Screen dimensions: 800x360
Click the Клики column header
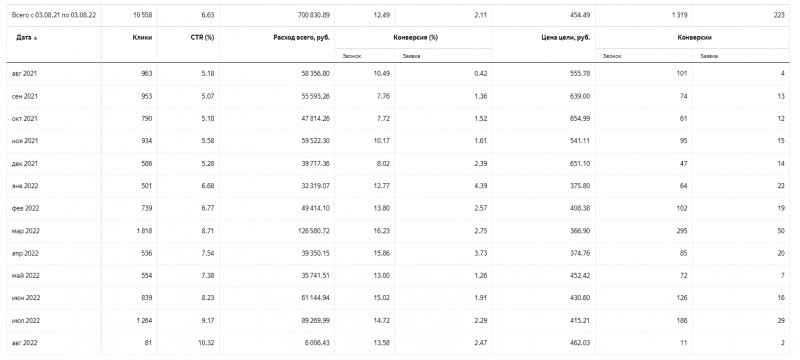click(142, 38)
